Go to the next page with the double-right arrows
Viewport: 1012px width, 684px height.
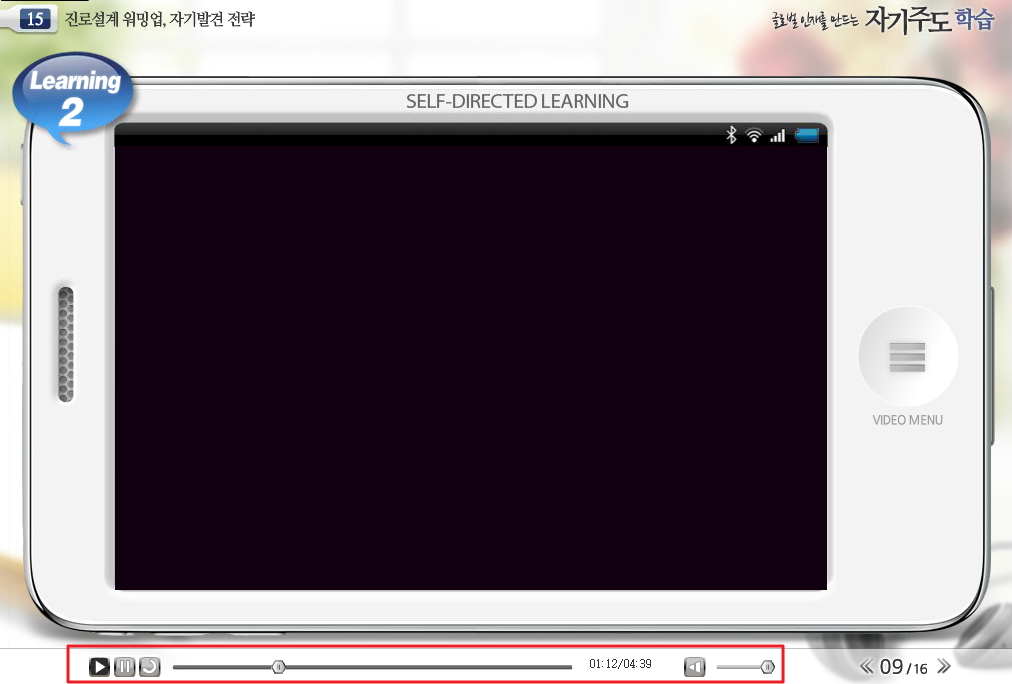tap(944, 665)
